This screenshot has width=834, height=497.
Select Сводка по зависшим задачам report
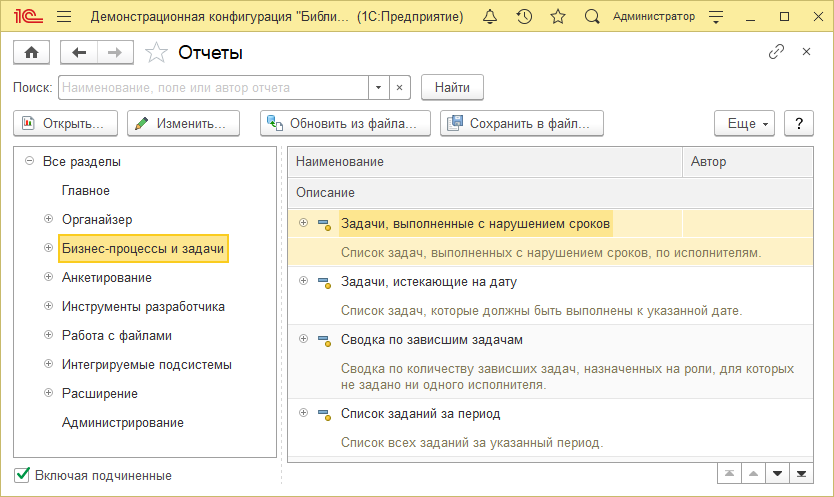point(431,339)
